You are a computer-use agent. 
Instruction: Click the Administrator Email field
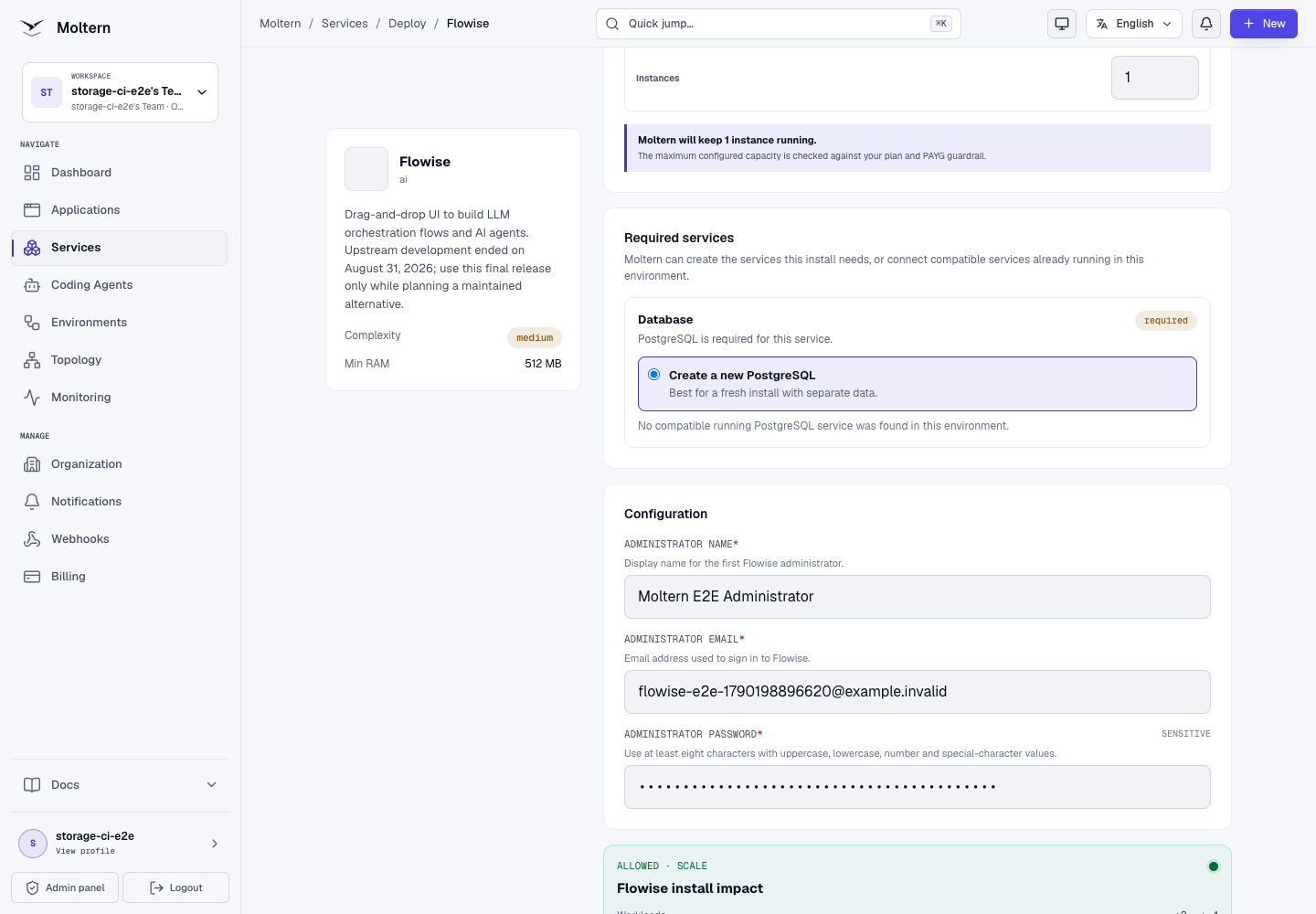pos(918,692)
